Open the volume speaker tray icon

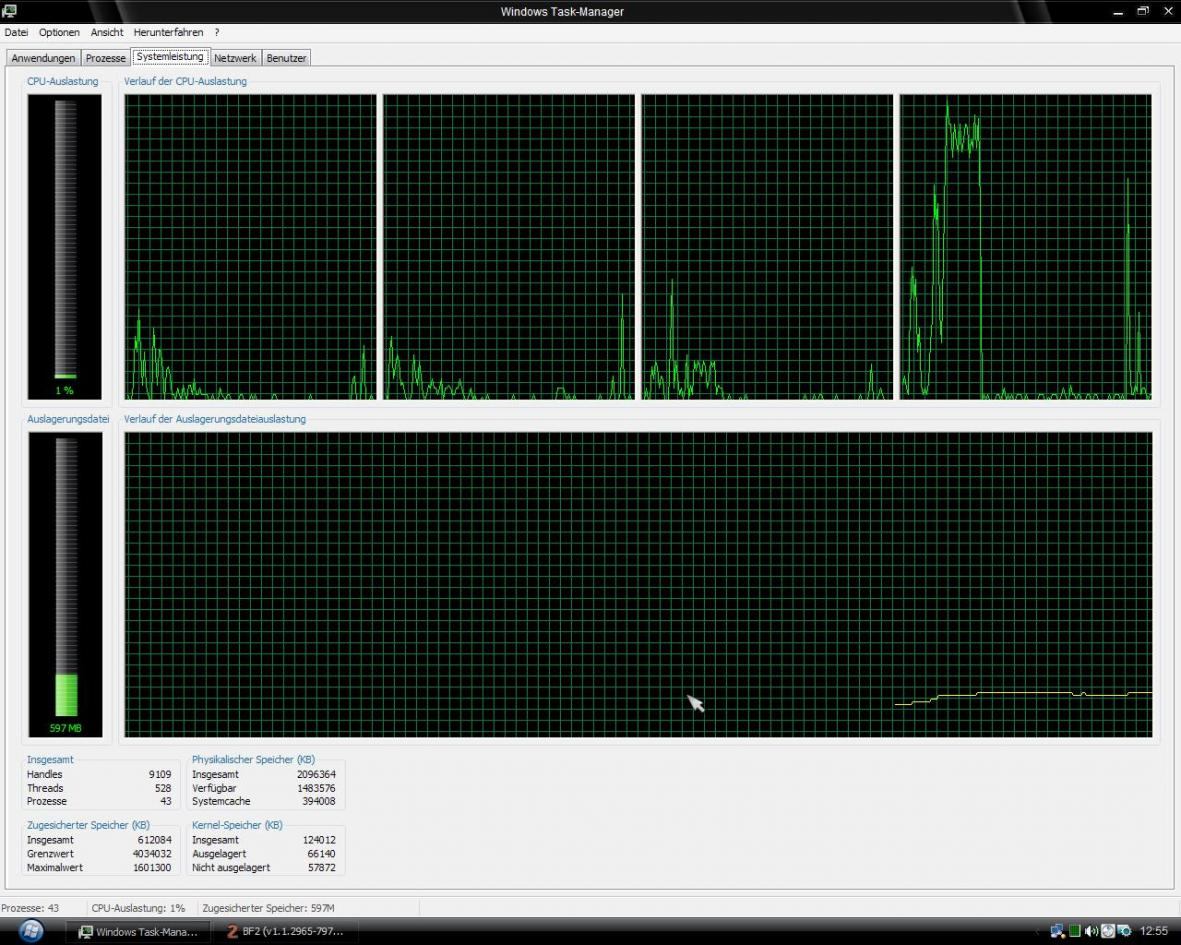pos(1091,931)
